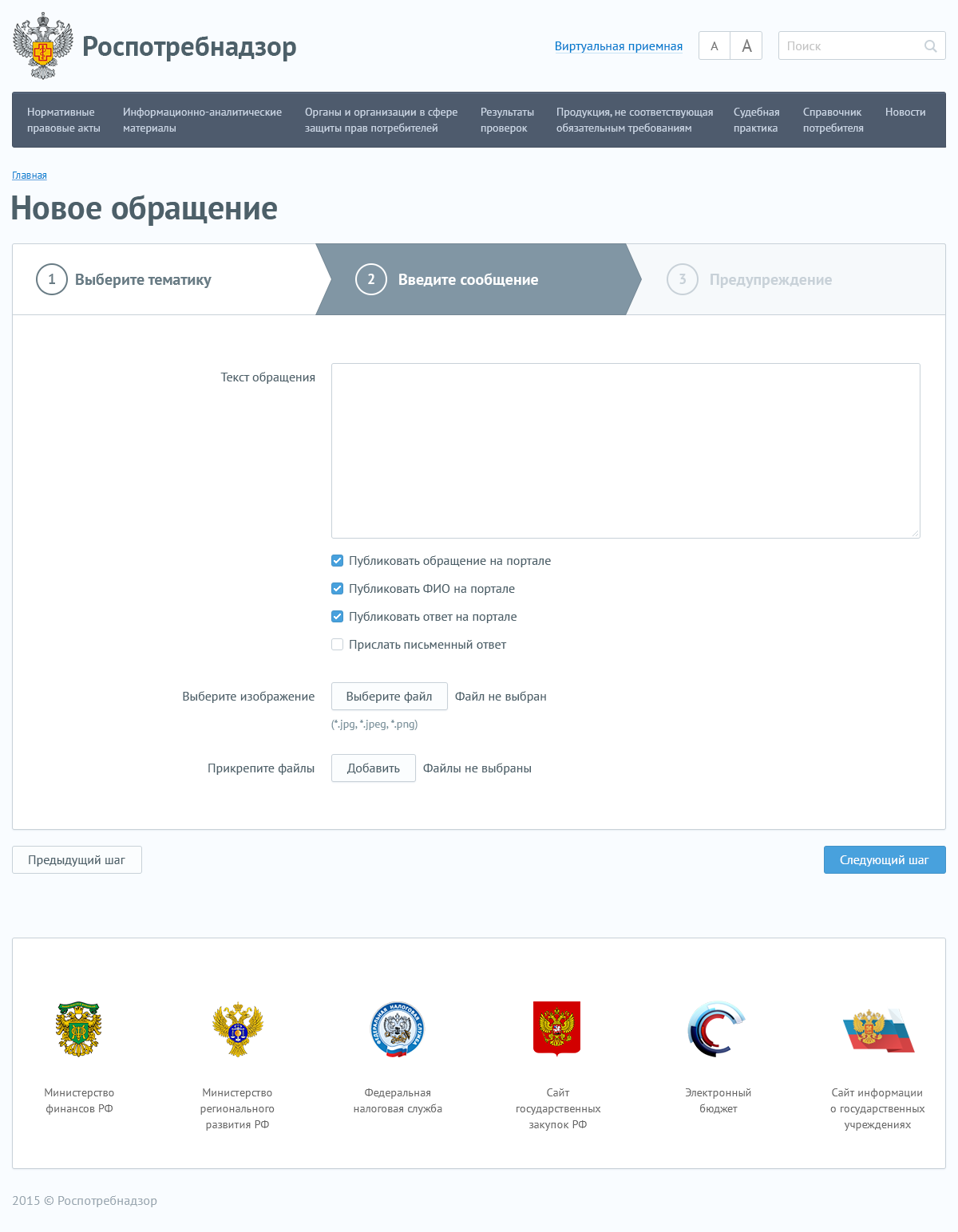Enable 'Прислать письменный ответ' checkbox
This screenshot has height=1232, width=958.
[x=338, y=645]
